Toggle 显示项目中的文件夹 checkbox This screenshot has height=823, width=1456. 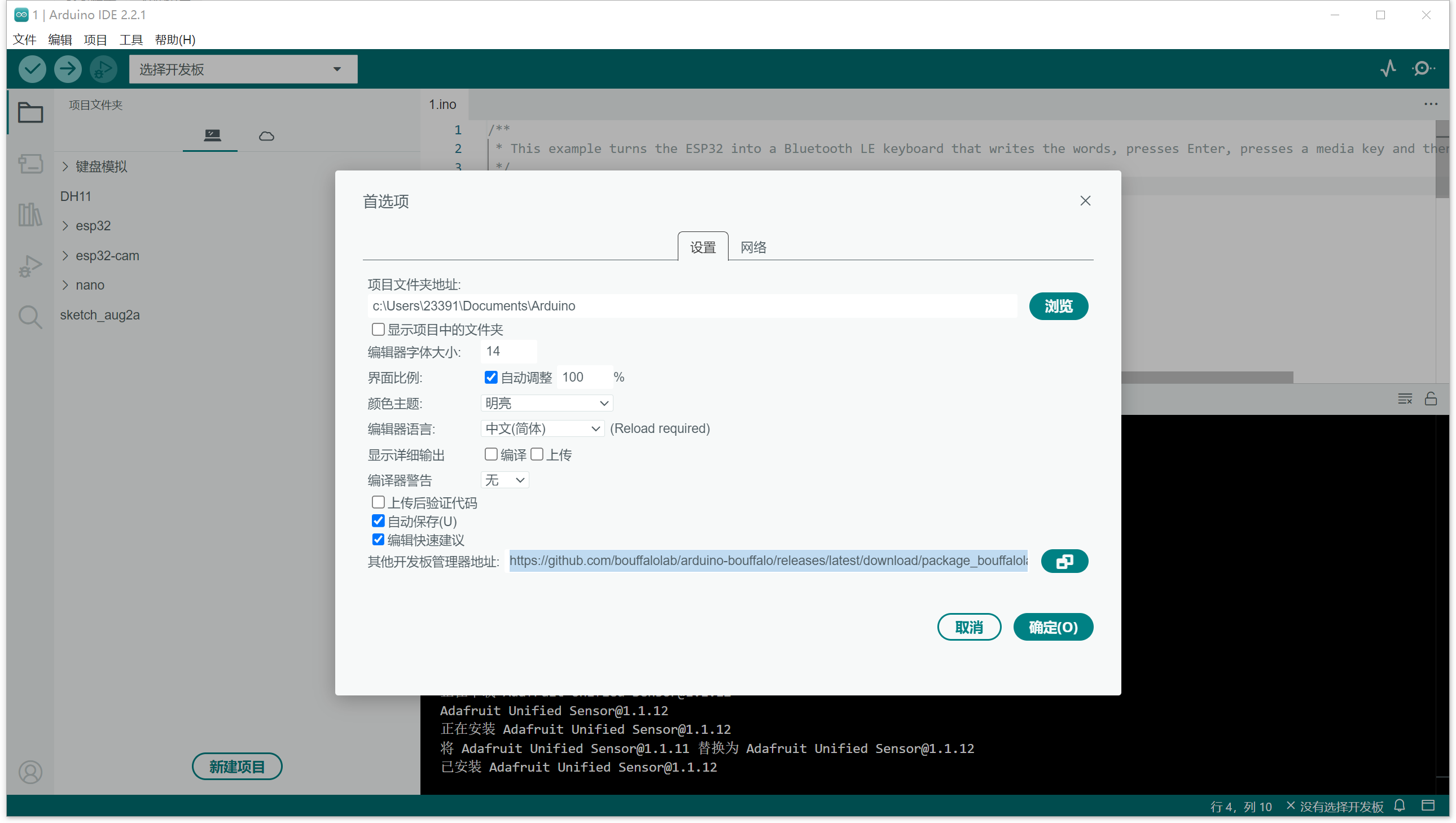click(378, 329)
